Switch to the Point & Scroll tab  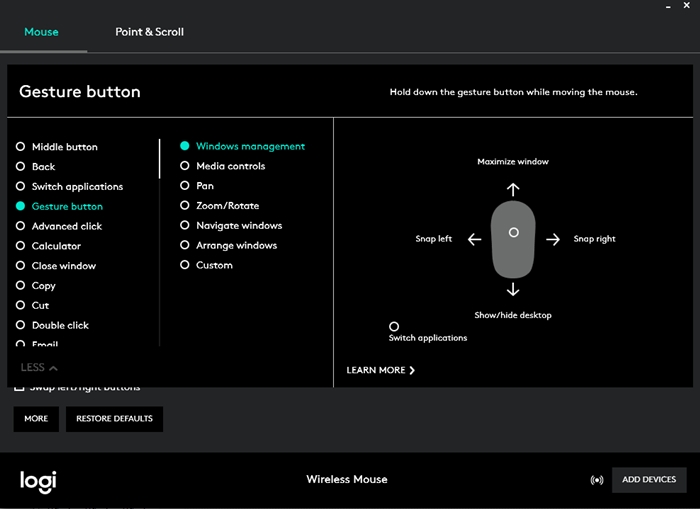click(x=149, y=32)
